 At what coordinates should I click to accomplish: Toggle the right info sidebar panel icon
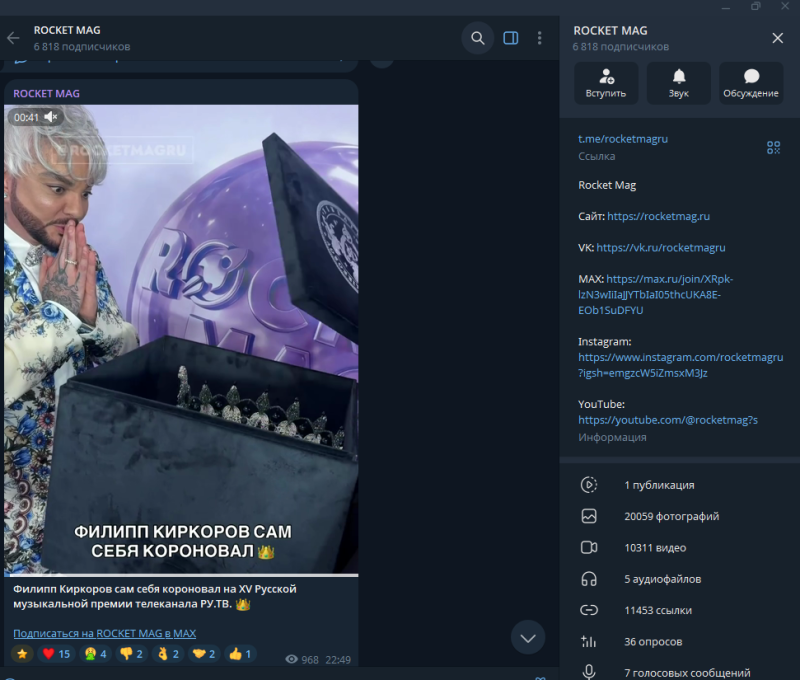pos(511,38)
